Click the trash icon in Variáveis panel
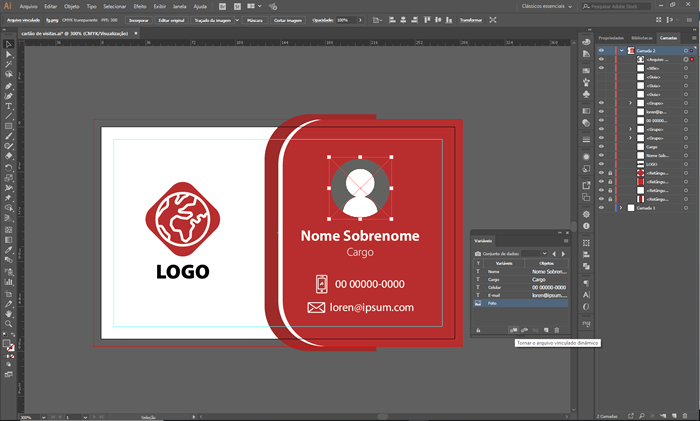The width and height of the screenshot is (700, 421). coord(557,330)
